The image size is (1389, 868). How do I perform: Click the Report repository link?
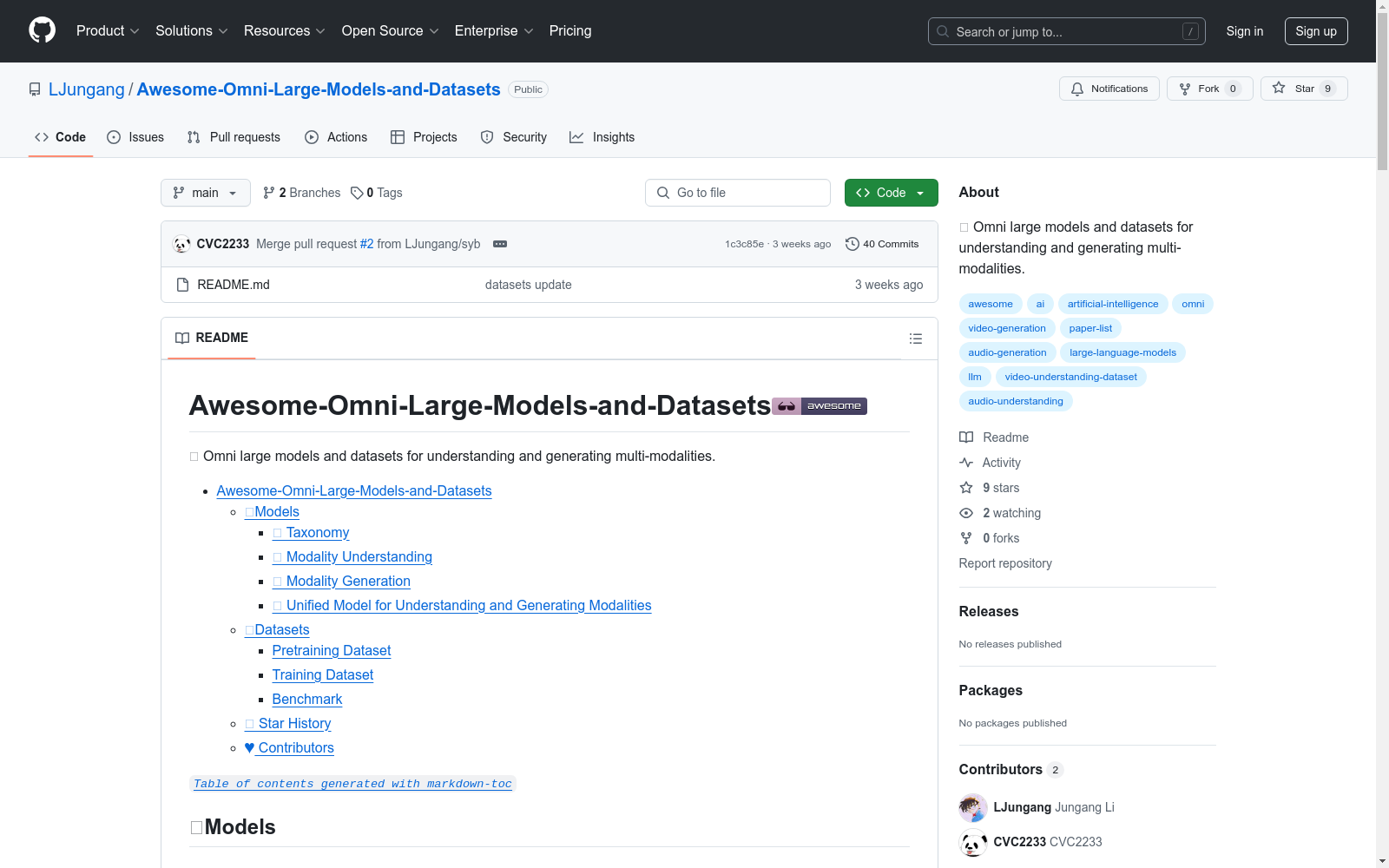click(1005, 563)
